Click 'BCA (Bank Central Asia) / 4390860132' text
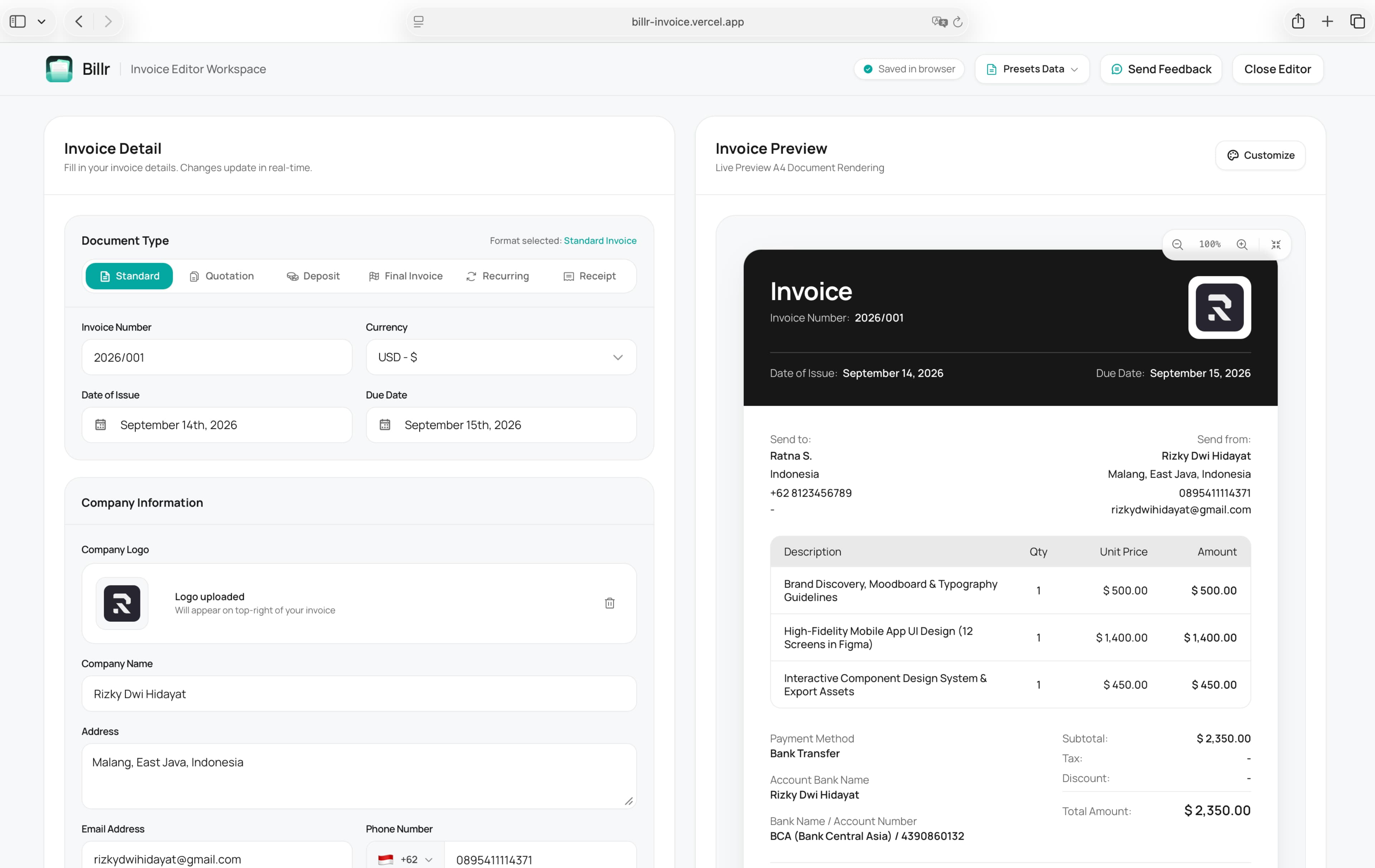Image resolution: width=1375 pixels, height=868 pixels. point(867,836)
